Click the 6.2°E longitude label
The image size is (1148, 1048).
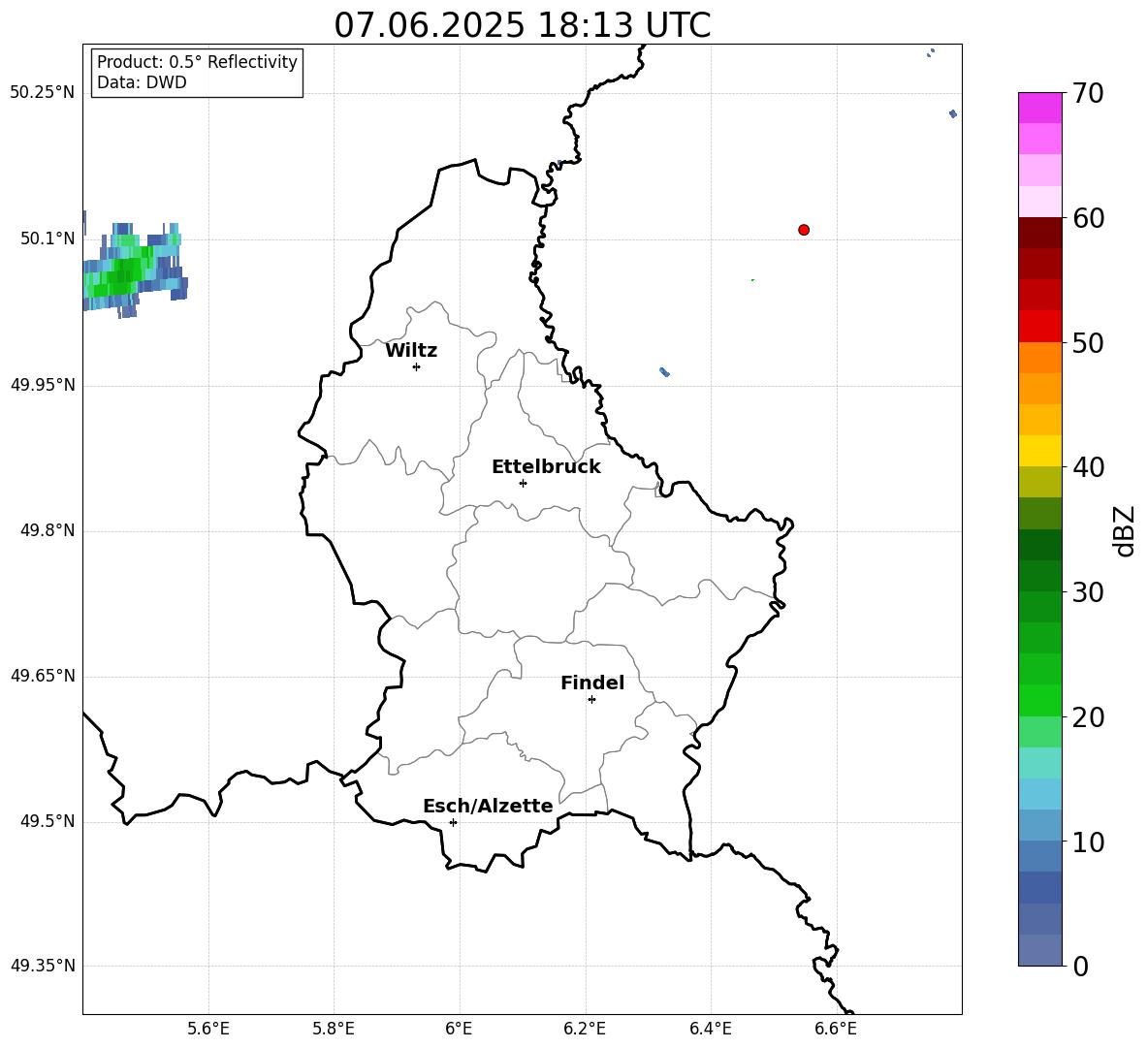point(585,1029)
